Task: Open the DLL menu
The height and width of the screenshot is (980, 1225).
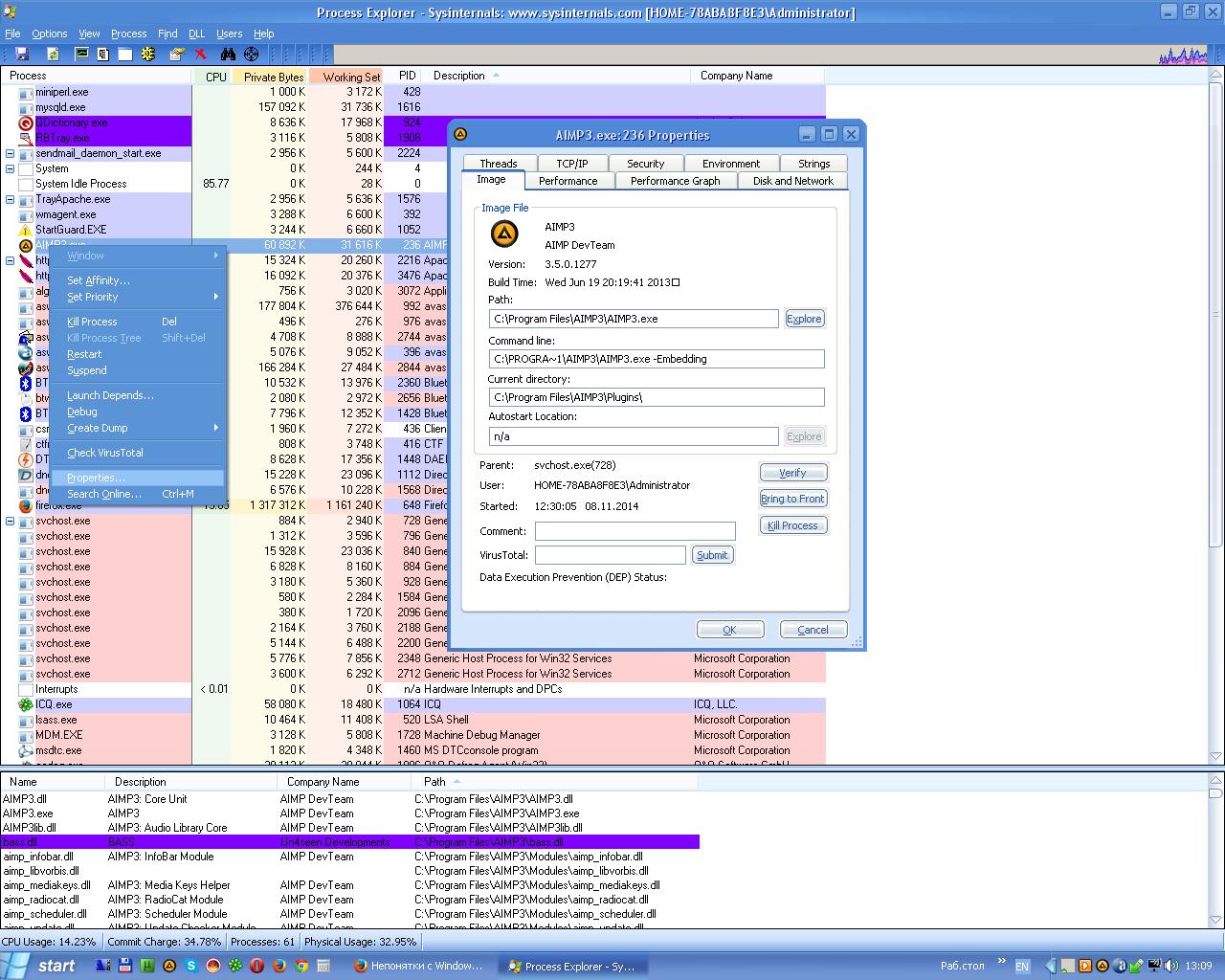Action: click(196, 33)
